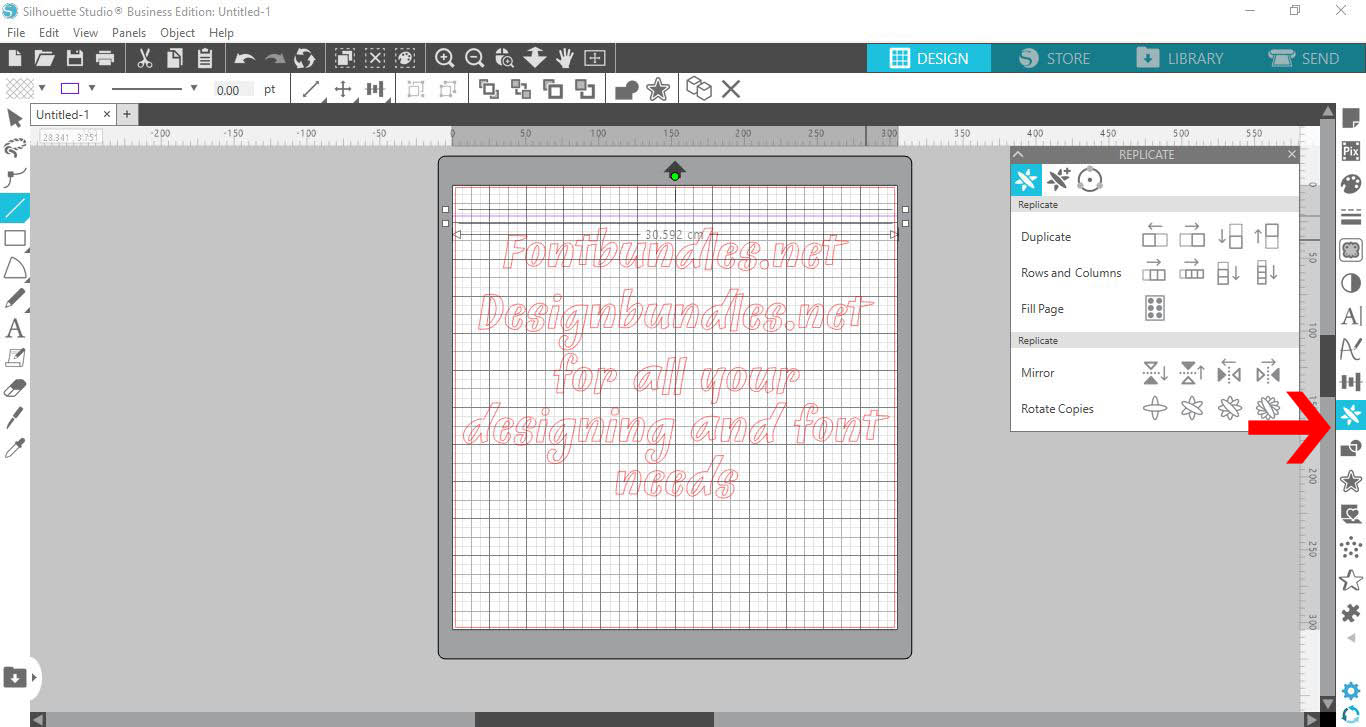Click Duplicate Below icon
The image size is (1366, 727).
(1230, 236)
